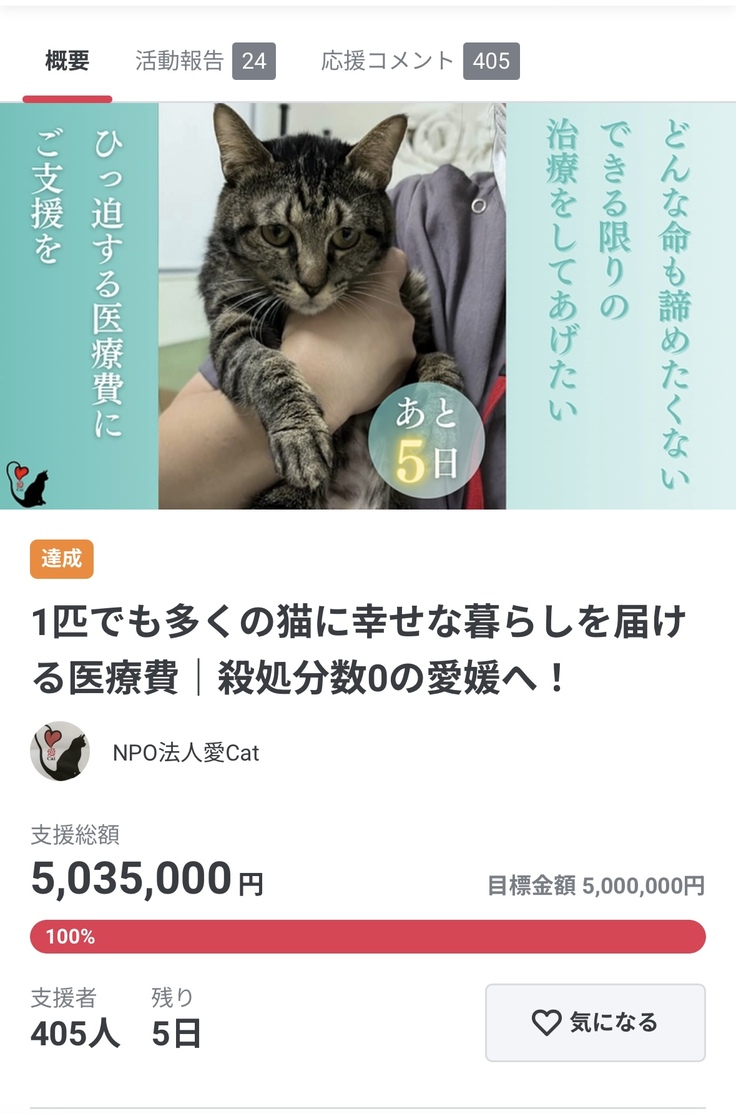This screenshot has width=736, height=1114.
Task: Click the どんな命も諦めたくない banner text
Action: click(x=674, y=303)
